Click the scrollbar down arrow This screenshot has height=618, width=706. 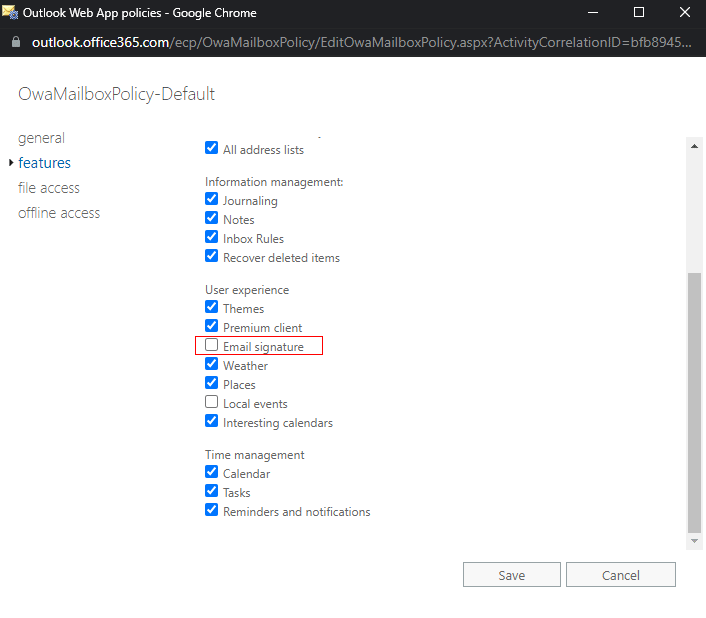(x=694, y=540)
